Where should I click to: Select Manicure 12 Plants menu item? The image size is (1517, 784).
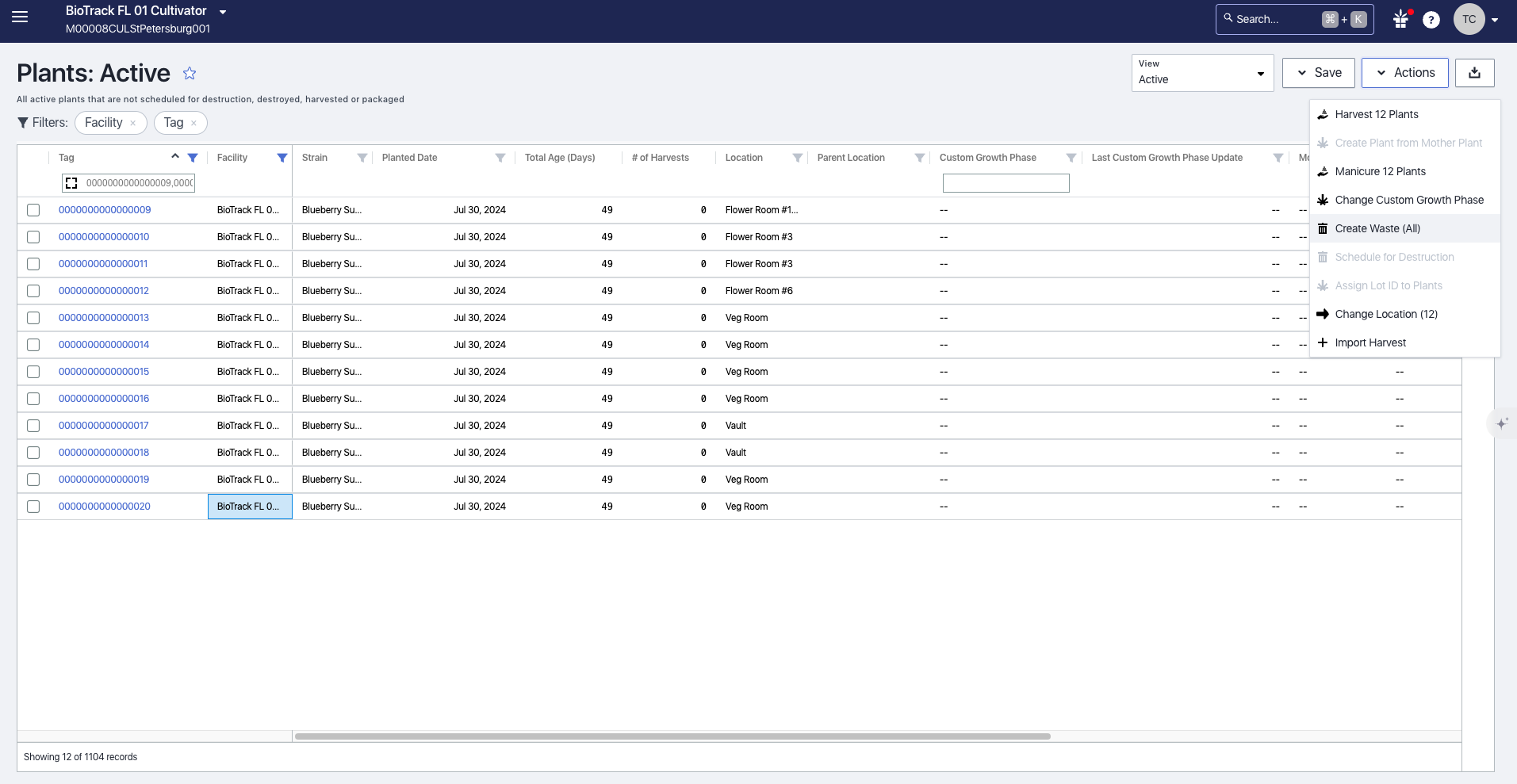click(x=1404, y=171)
